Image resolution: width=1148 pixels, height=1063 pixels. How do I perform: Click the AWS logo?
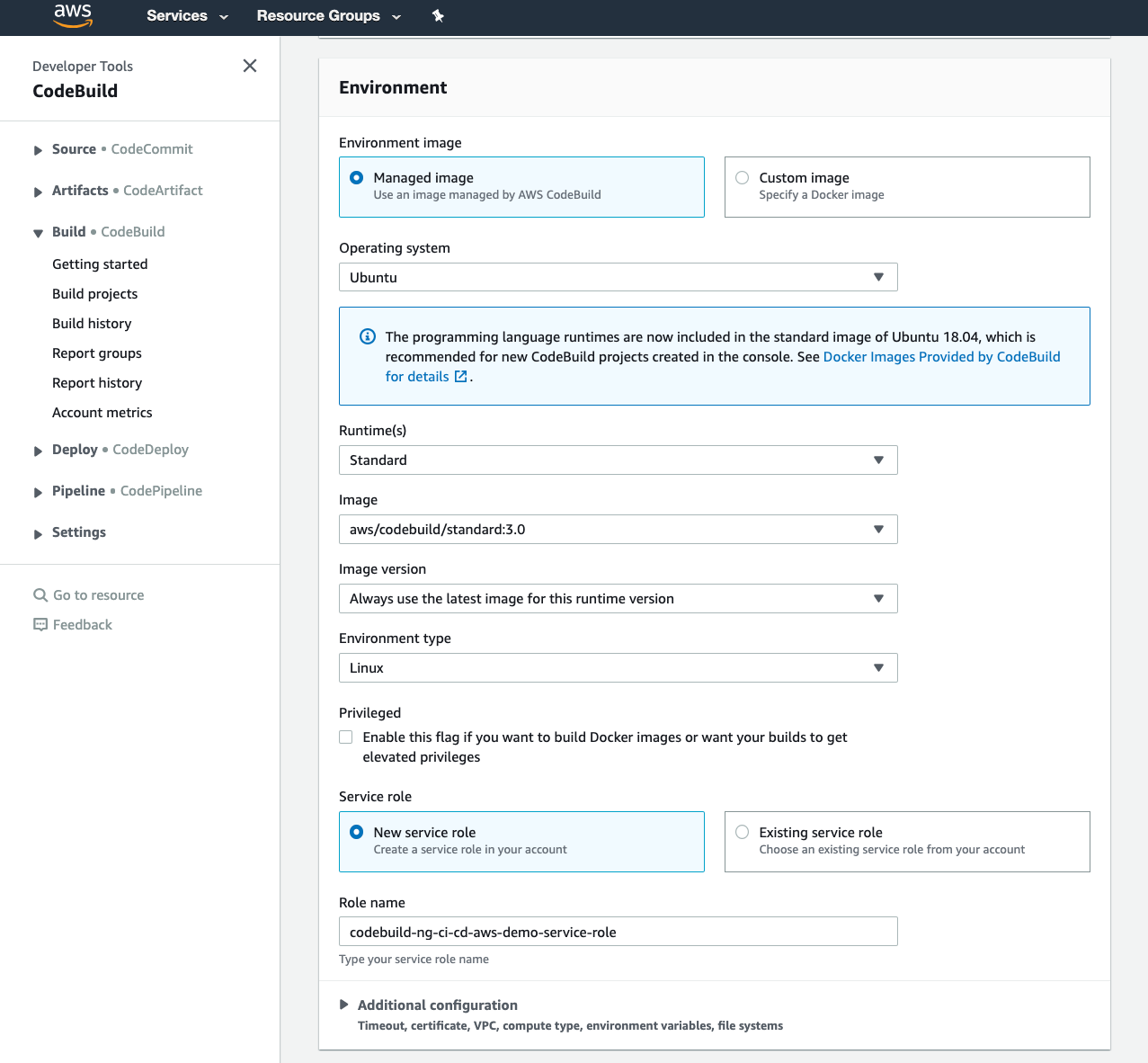click(73, 15)
